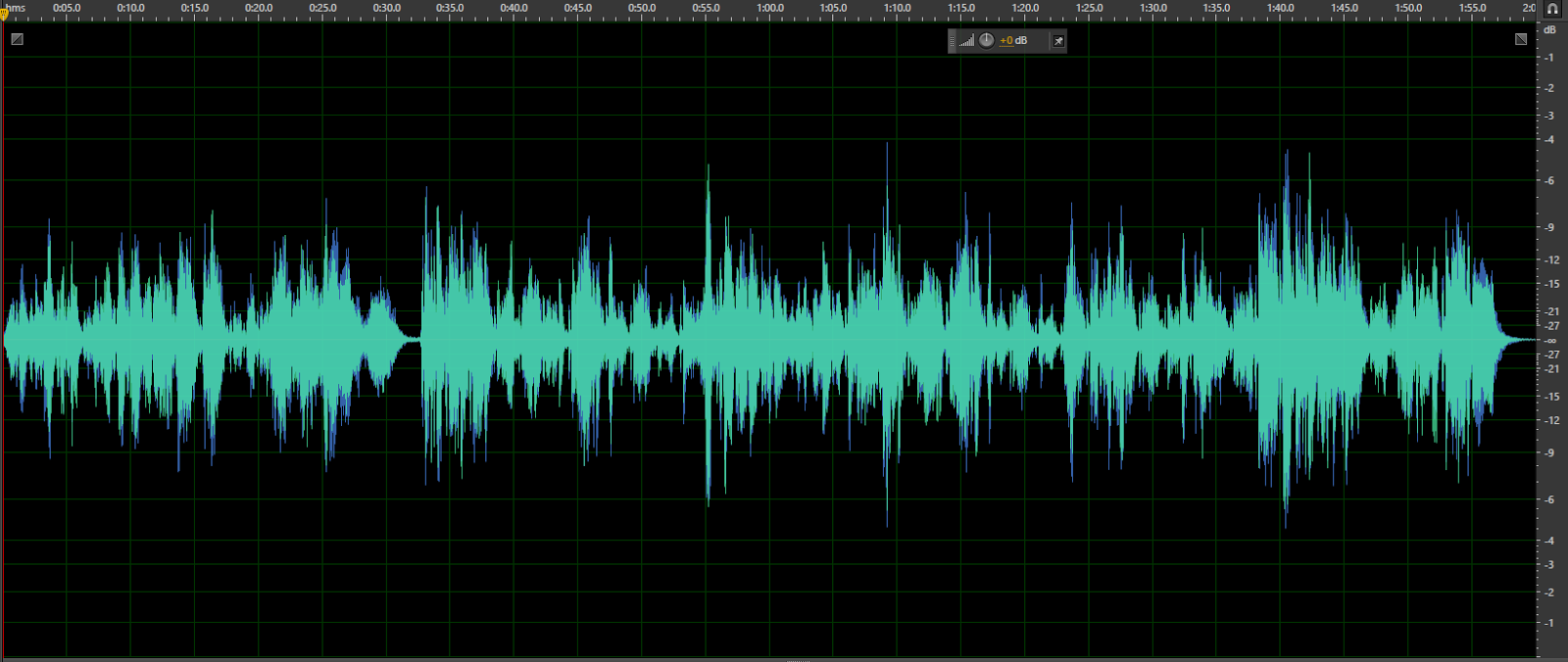The image size is (1568, 662).
Task: Click the fade-out handle at waveform end
Action: [1521, 39]
